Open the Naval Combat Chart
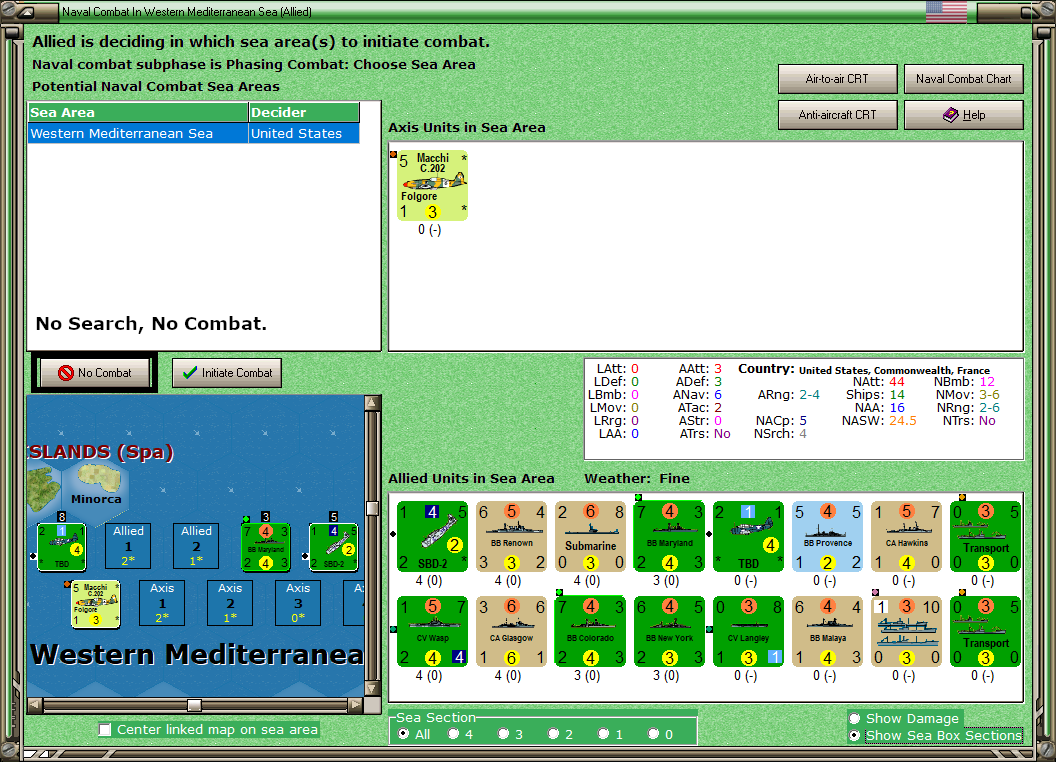The width and height of the screenshot is (1056, 762). tap(963, 79)
